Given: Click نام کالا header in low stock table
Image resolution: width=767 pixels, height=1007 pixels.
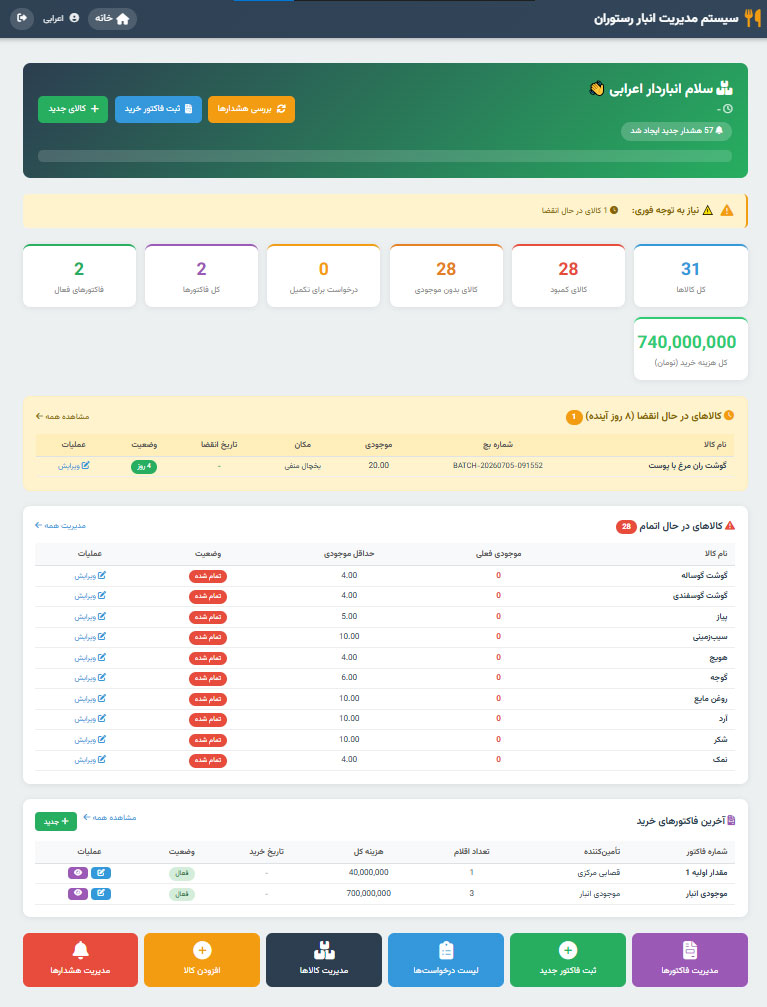Looking at the screenshot, I should click(x=716, y=554).
